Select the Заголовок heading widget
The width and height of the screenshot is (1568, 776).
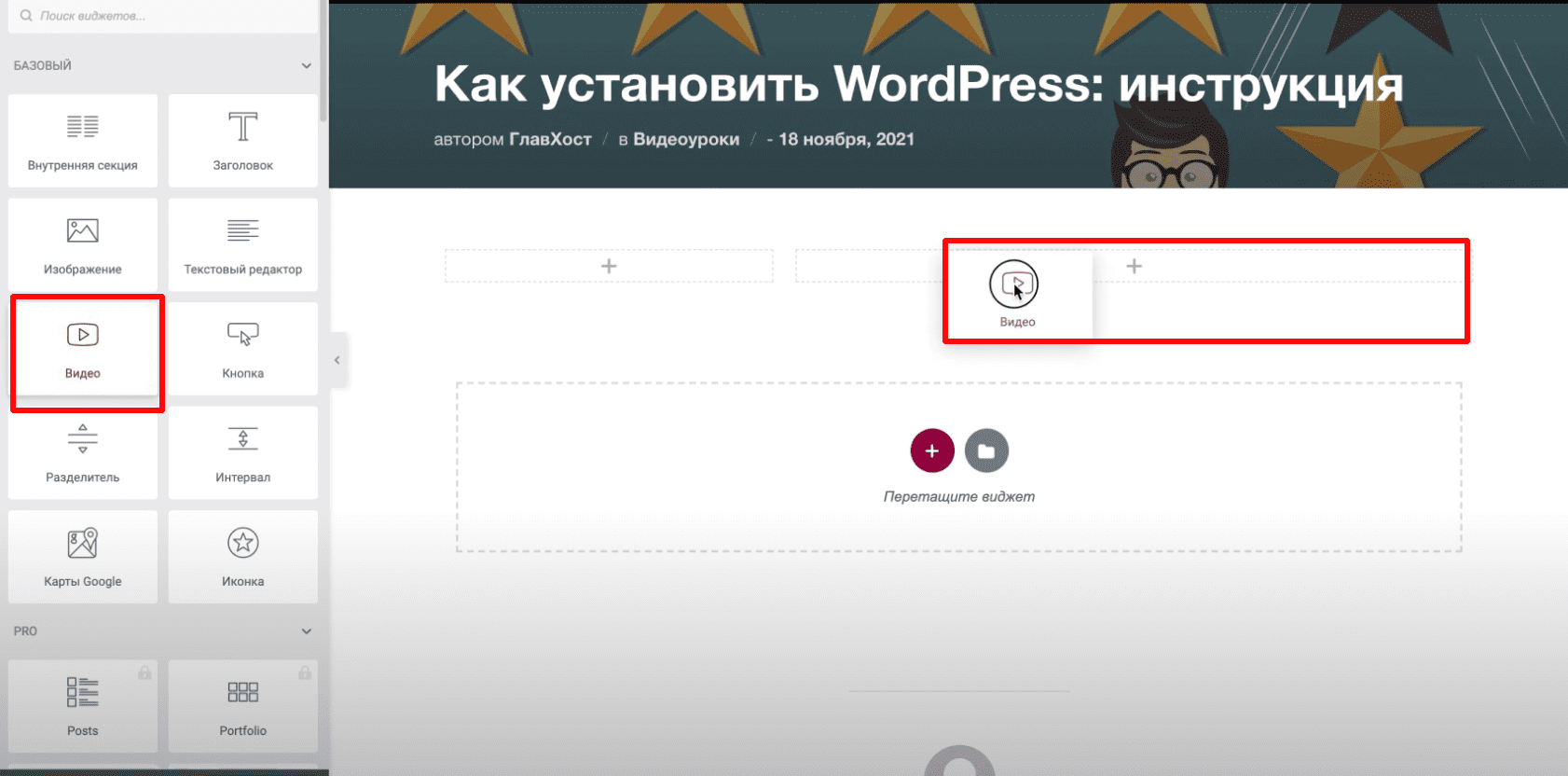[243, 141]
